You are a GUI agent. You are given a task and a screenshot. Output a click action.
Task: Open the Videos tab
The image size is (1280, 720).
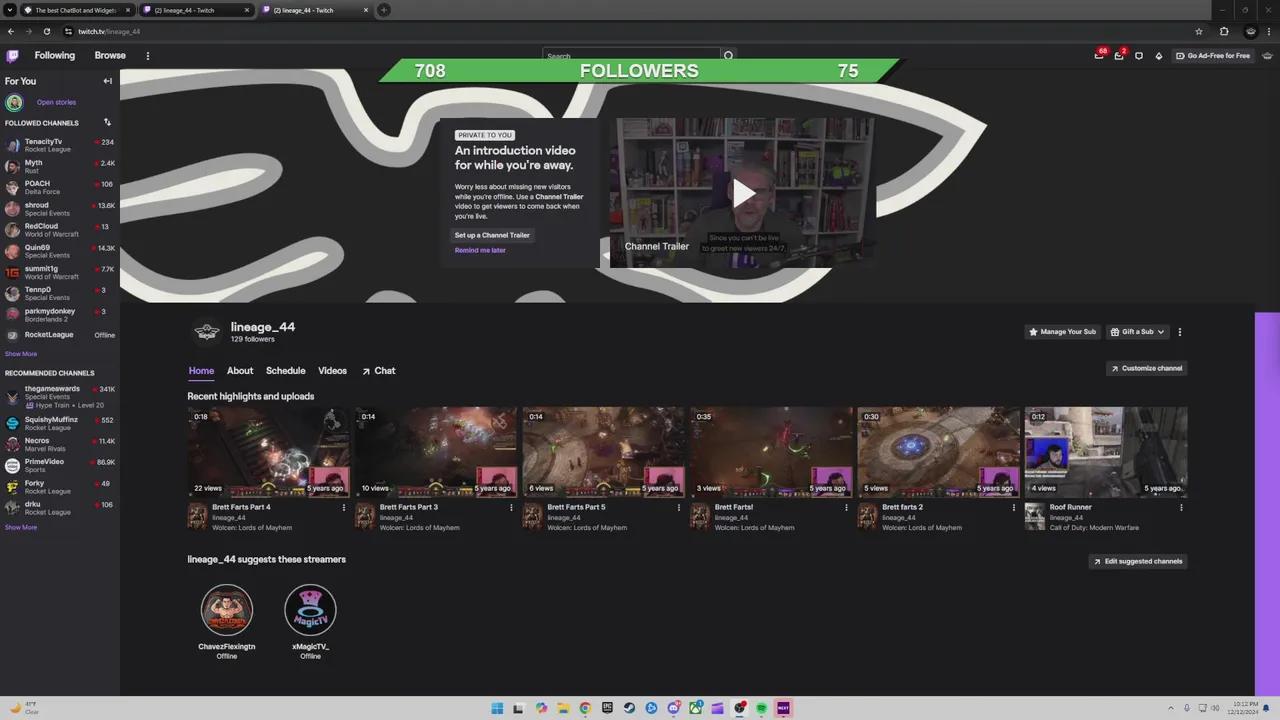[x=332, y=371]
